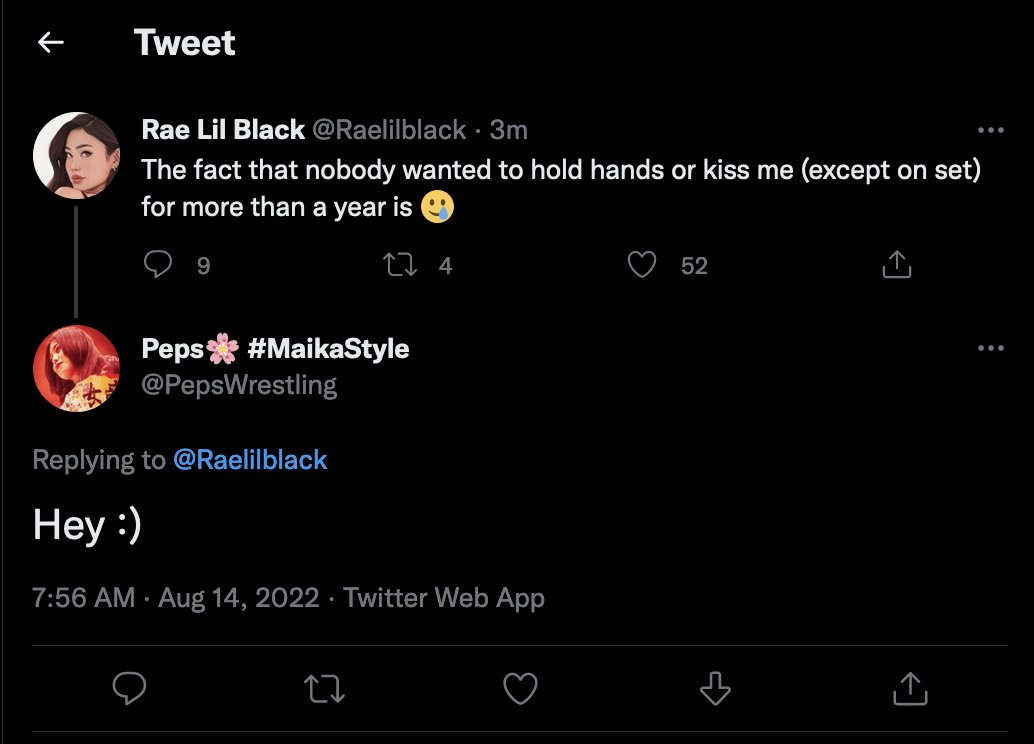
Task: Click the Twitter Web App source label
Action: point(444,598)
